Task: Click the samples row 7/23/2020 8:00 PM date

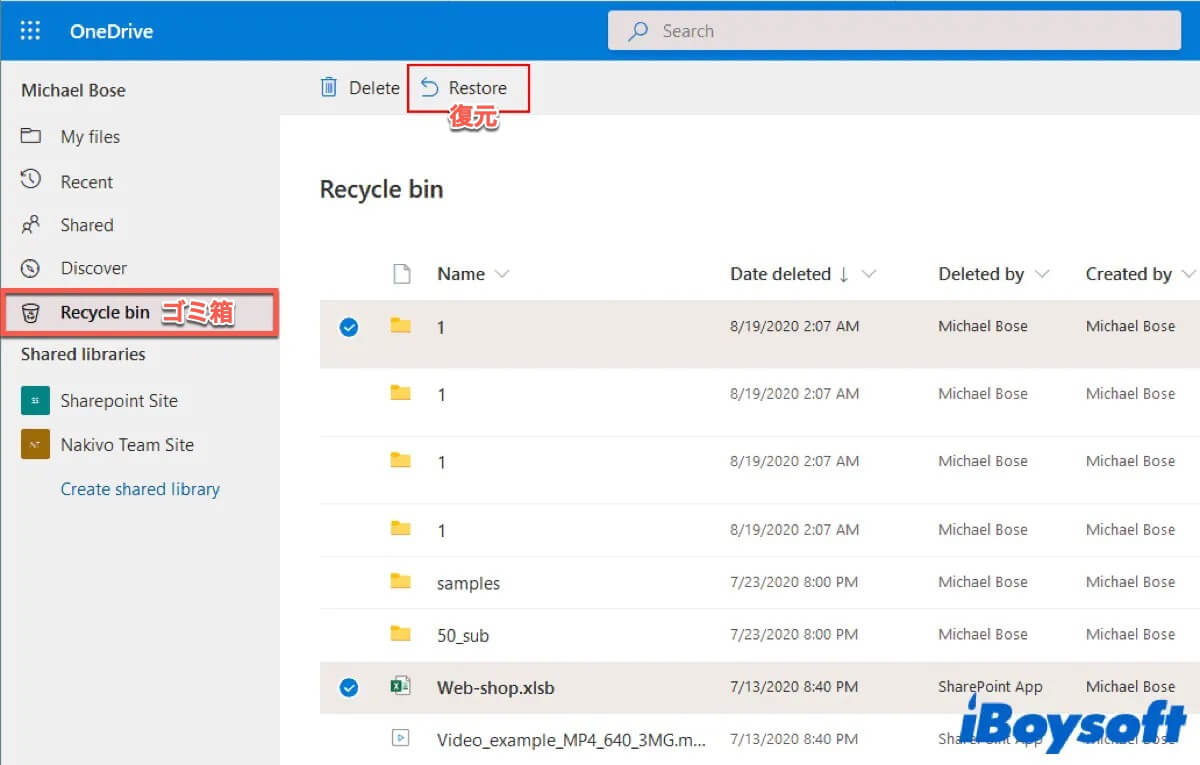Action: pyautogui.click(x=794, y=582)
